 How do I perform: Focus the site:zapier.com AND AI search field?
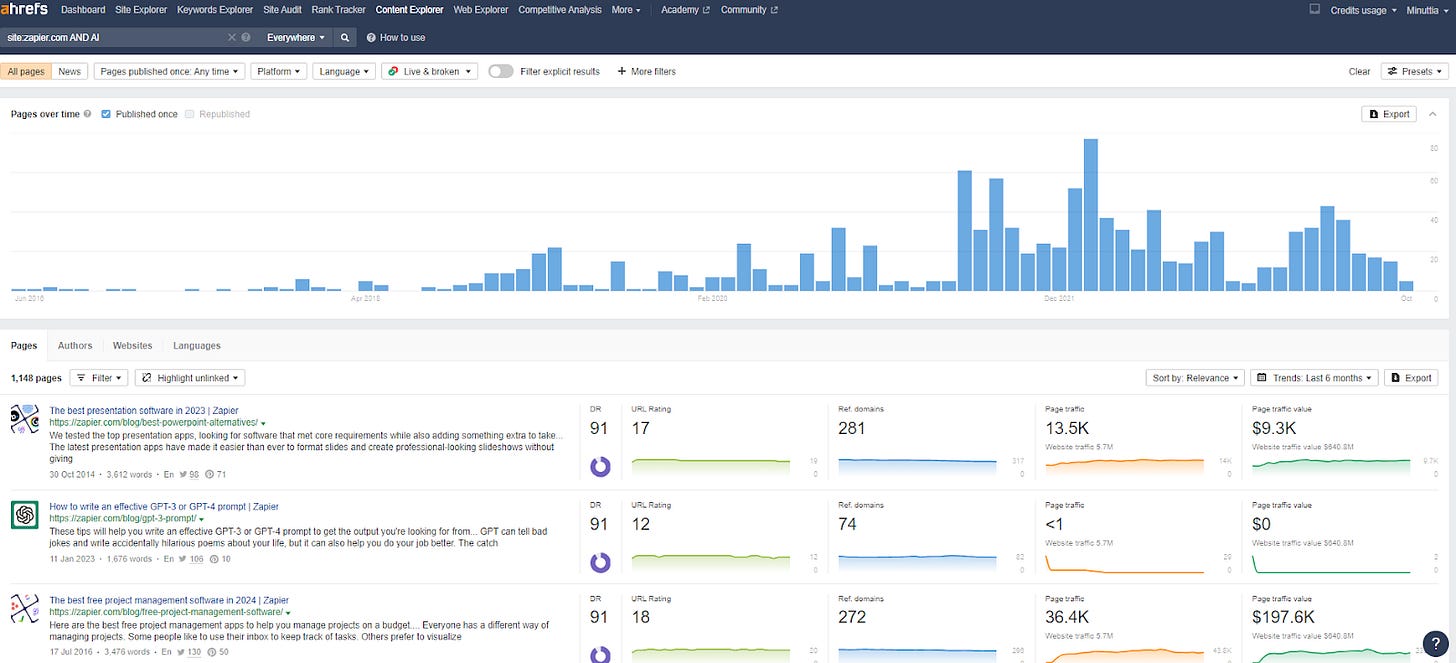(x=112, y=37)
